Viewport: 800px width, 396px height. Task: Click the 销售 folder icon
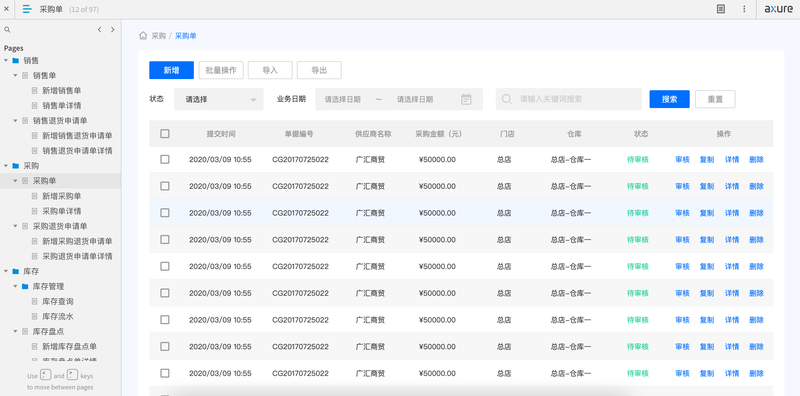16,60
